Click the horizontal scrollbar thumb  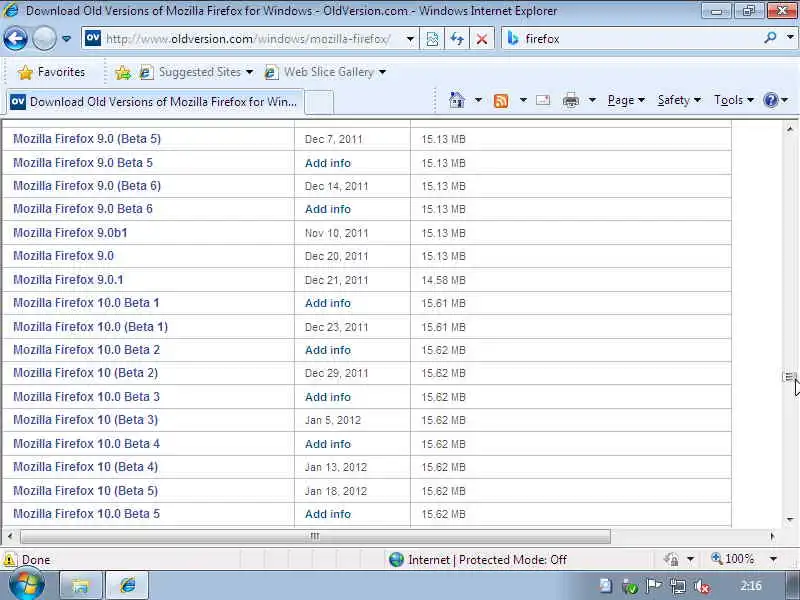point(315,536)
